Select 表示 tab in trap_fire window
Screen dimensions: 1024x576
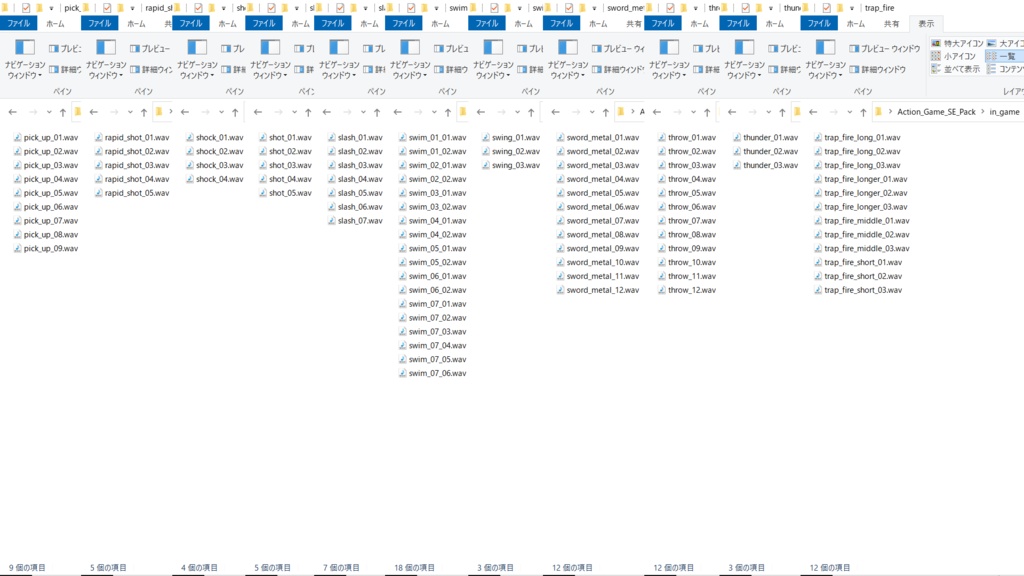coord(926,24)
